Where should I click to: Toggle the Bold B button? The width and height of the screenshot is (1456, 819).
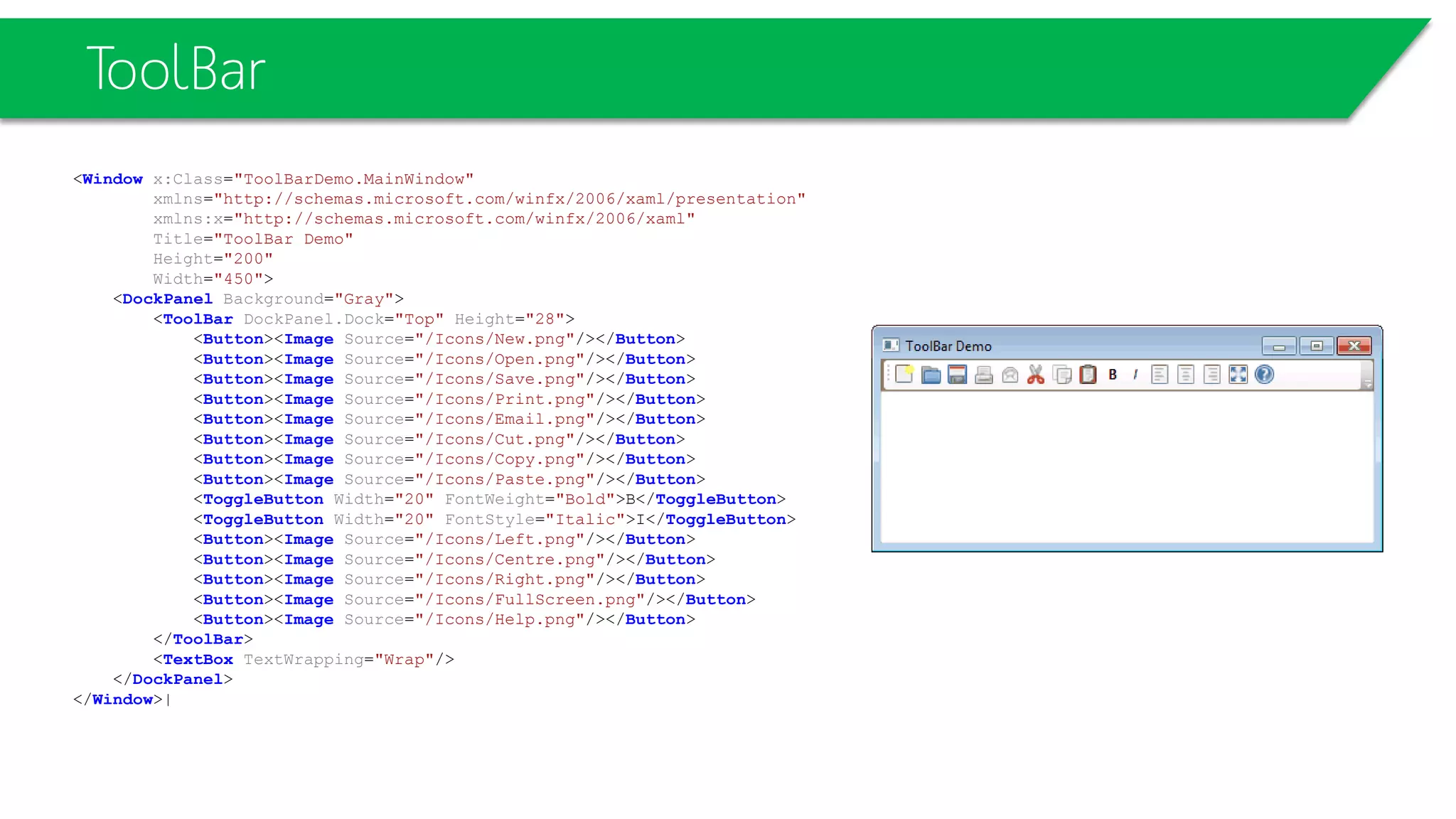(x=1113, y=375)
